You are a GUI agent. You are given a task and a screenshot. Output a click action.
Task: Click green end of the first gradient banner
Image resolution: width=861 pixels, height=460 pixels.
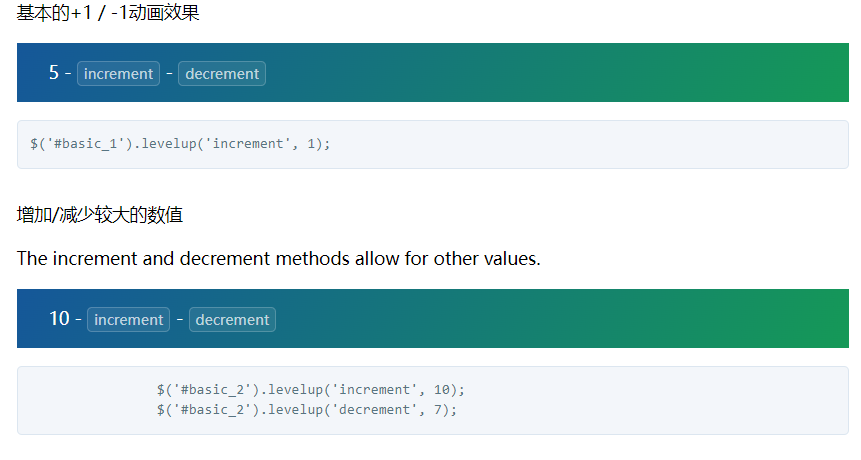[x=813, y=72]
